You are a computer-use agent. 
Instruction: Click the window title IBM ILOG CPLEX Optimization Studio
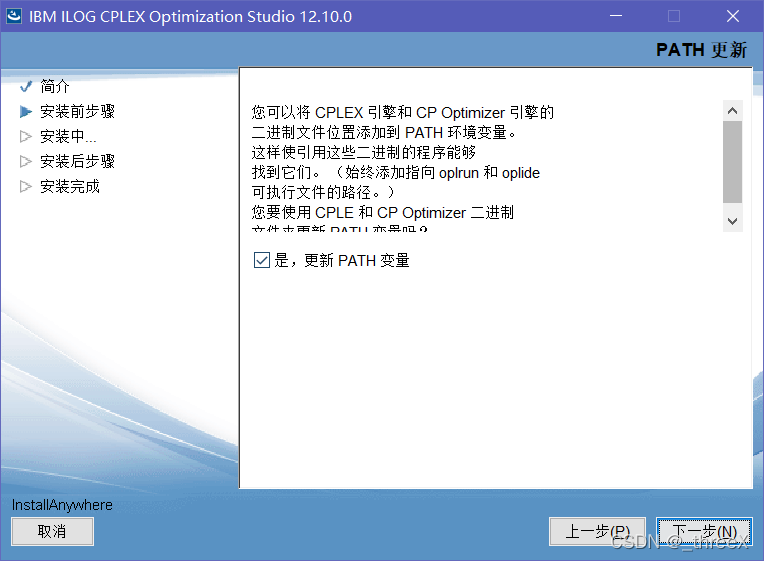190,16
